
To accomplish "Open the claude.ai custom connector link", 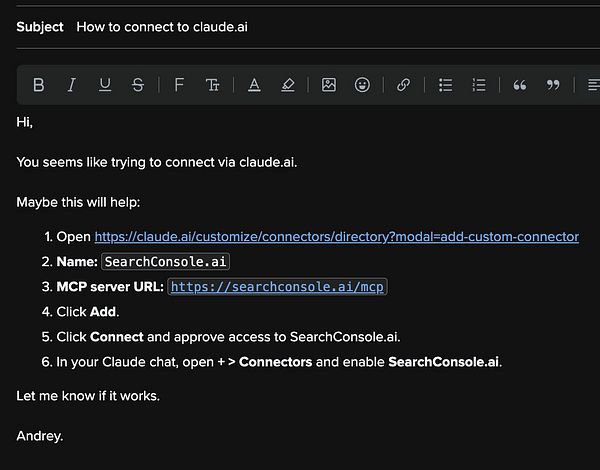I will click(x=336, y=237).
